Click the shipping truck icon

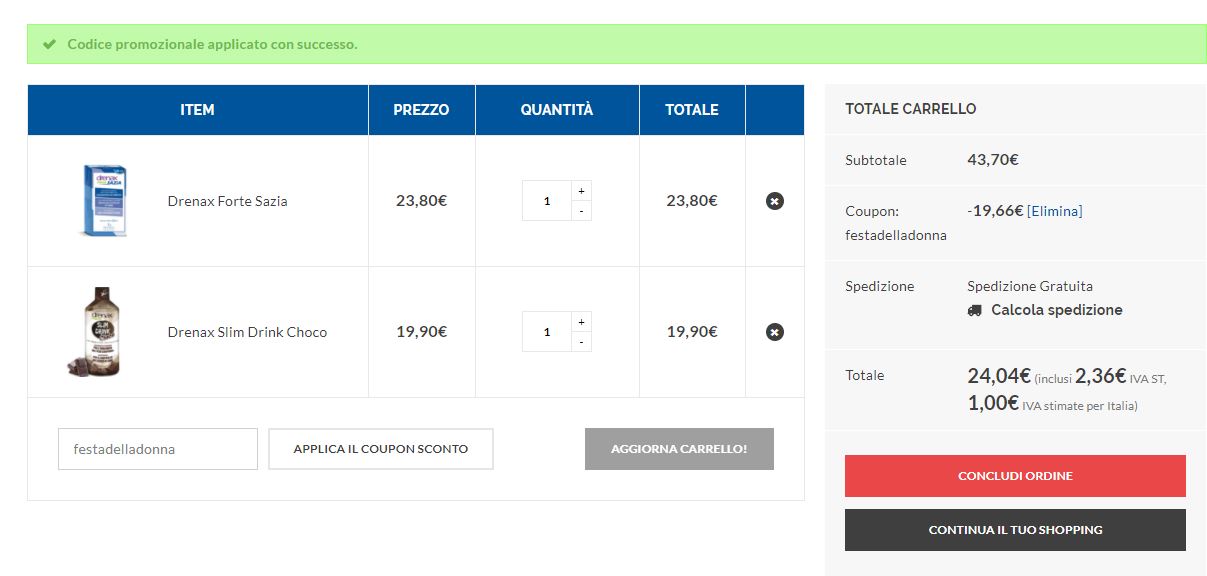tap(975, 310)
